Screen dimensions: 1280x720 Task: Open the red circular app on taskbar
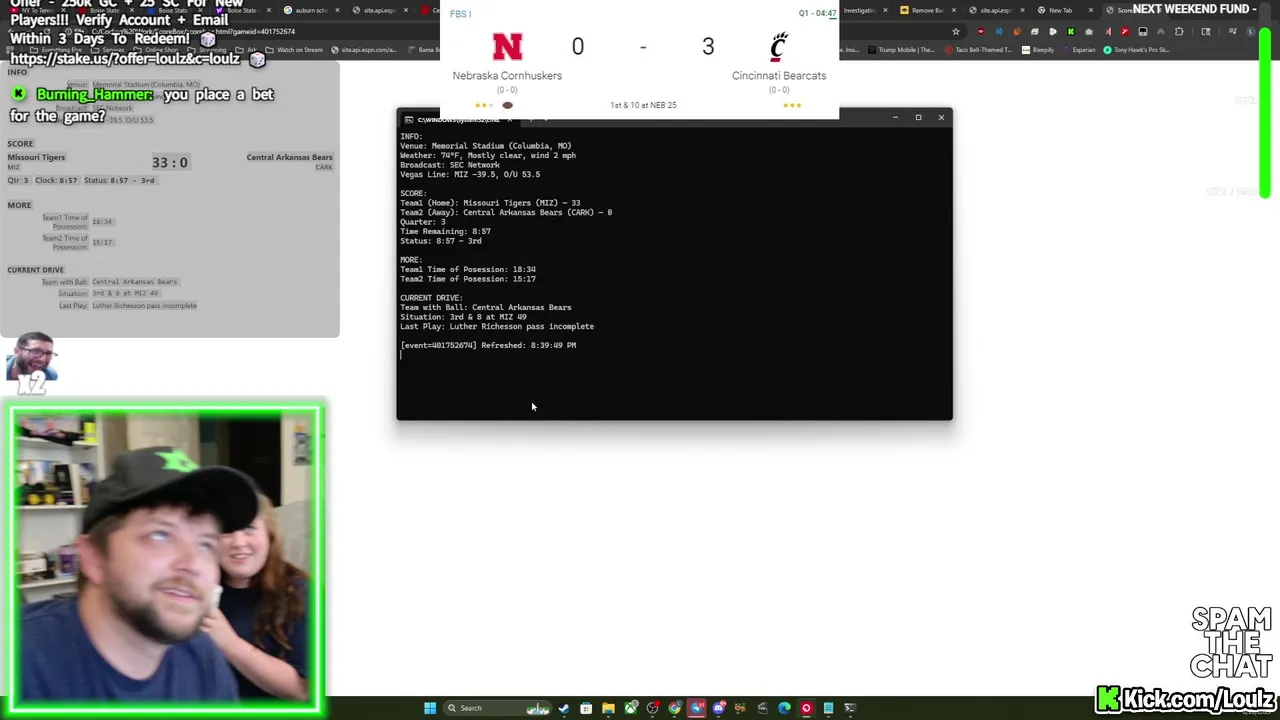click(806, 708)
